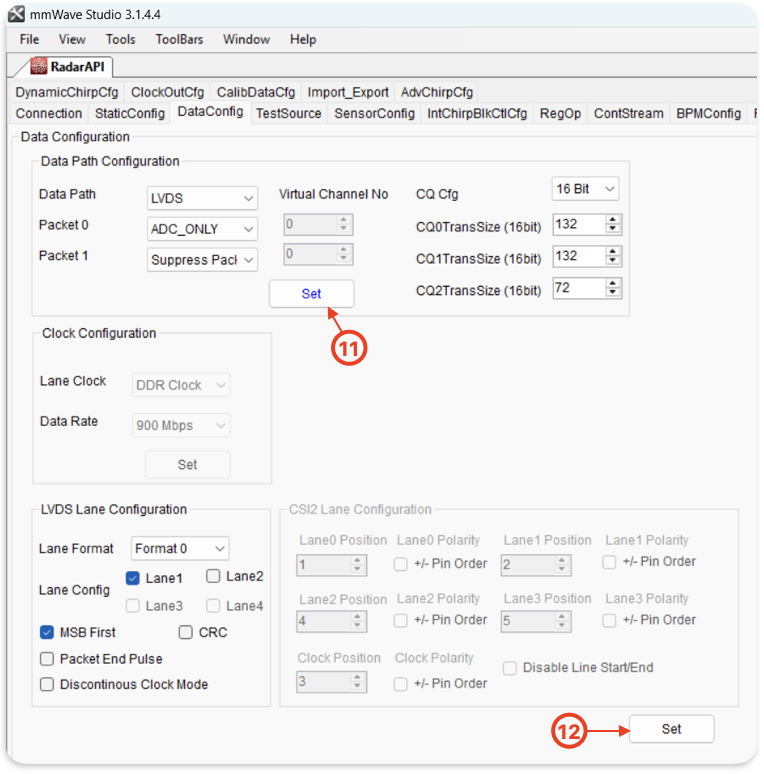Switch to the StaticConfig tab
764x774 pixels.
130,114
